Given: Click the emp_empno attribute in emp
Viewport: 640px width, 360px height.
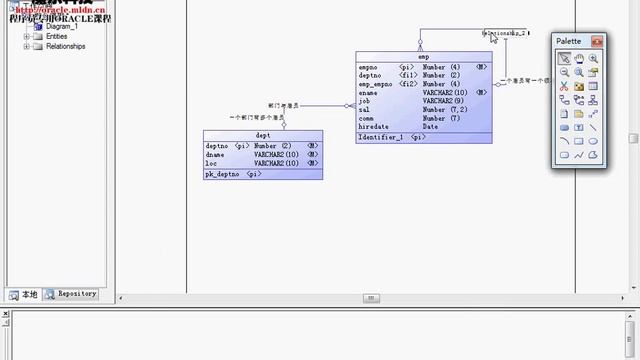Looking at the screenshot, I should pos(376,84).
